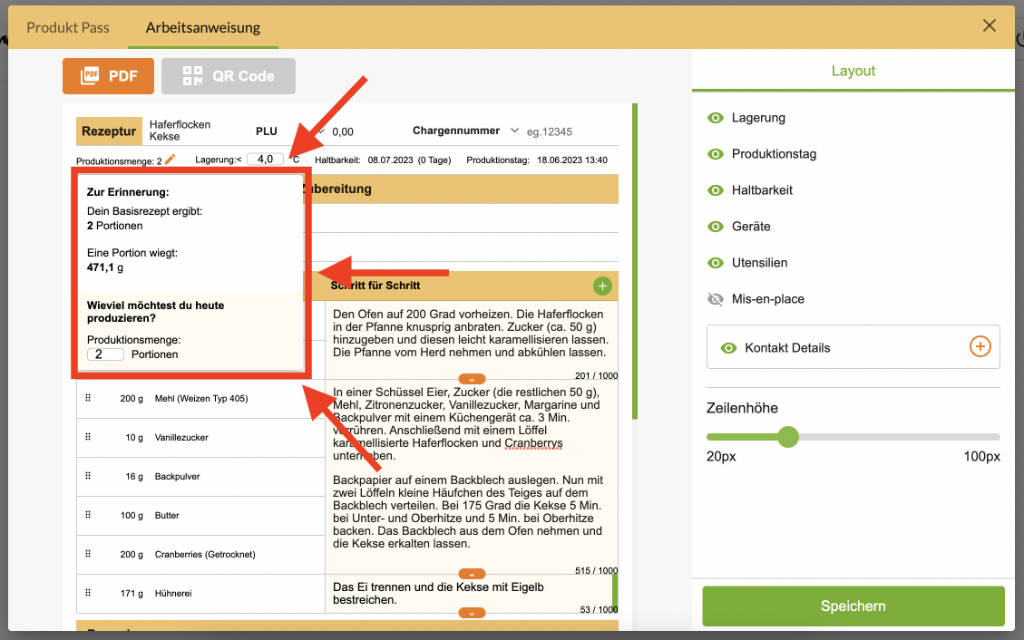Screen dimensions: 1024x640
Task: Grab the drag handle for Vanillezucker
Action: click(88, 437)
